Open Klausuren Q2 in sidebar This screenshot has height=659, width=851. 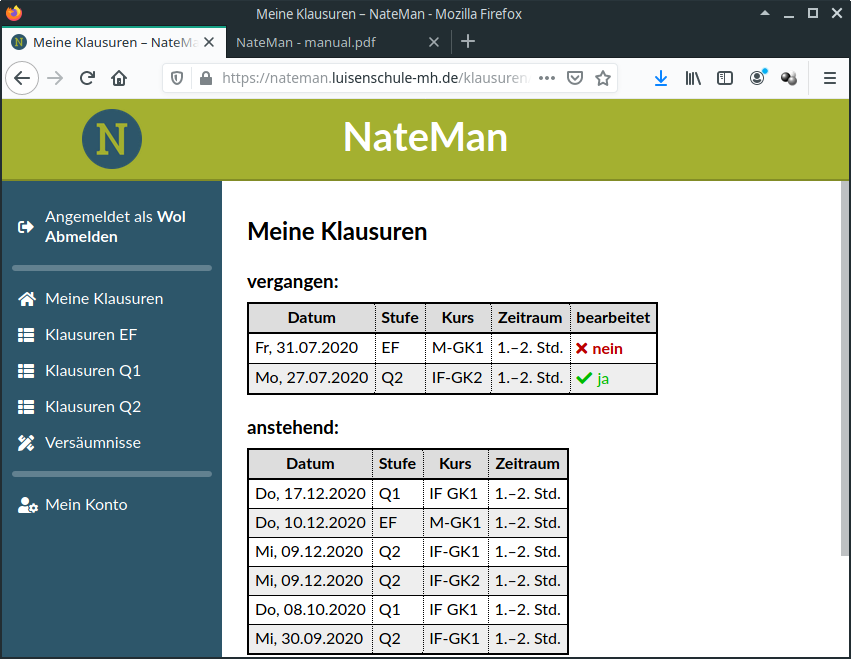[92, 407]
